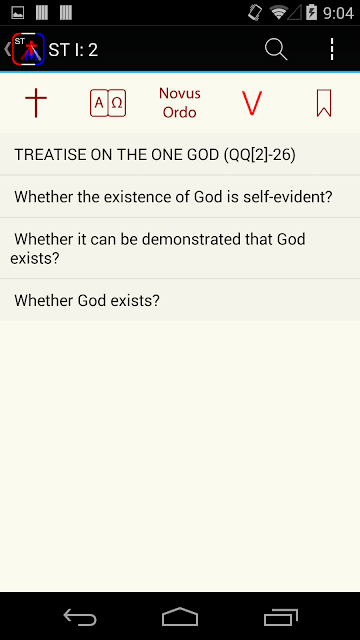
Task: Open search with the magnifying glass
Action: pos(276,49)
